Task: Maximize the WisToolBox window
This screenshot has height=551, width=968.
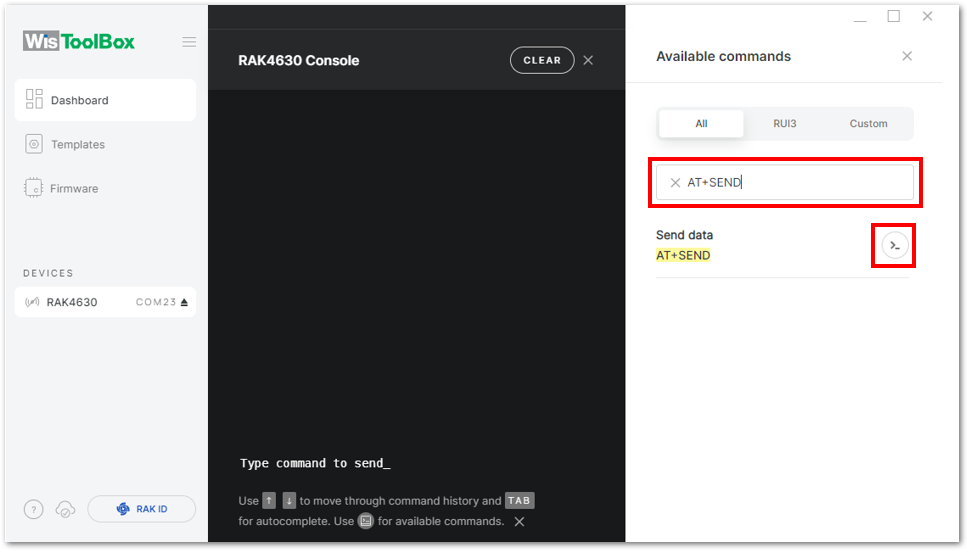Action: (893, 16)
